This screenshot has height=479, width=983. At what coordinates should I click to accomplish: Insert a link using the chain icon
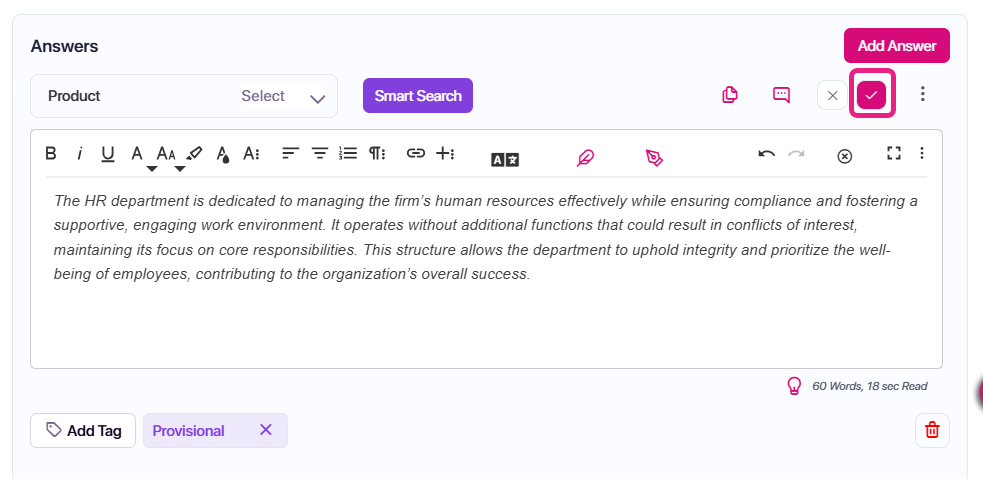(x=416, y=153)
